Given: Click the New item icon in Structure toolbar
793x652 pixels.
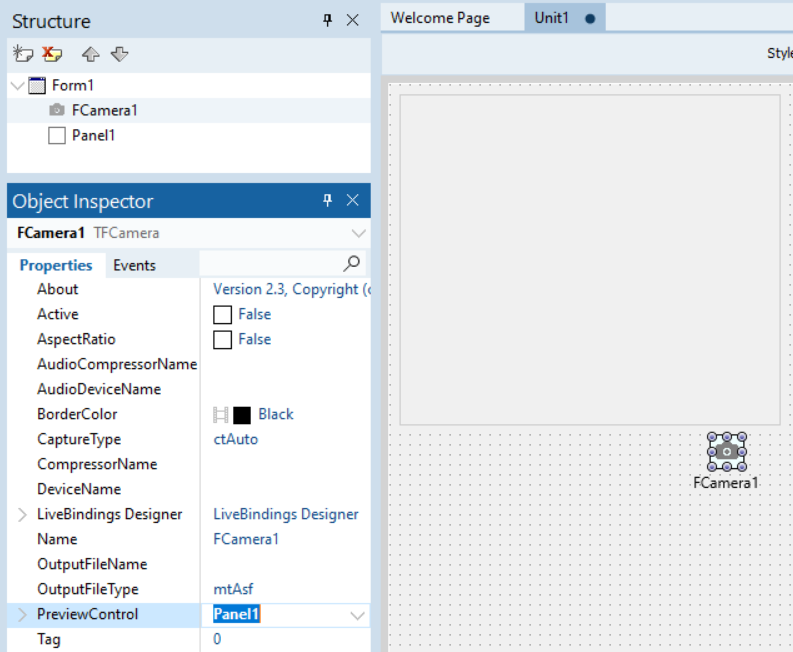Looking at the screenshot, I should point(23,54).
